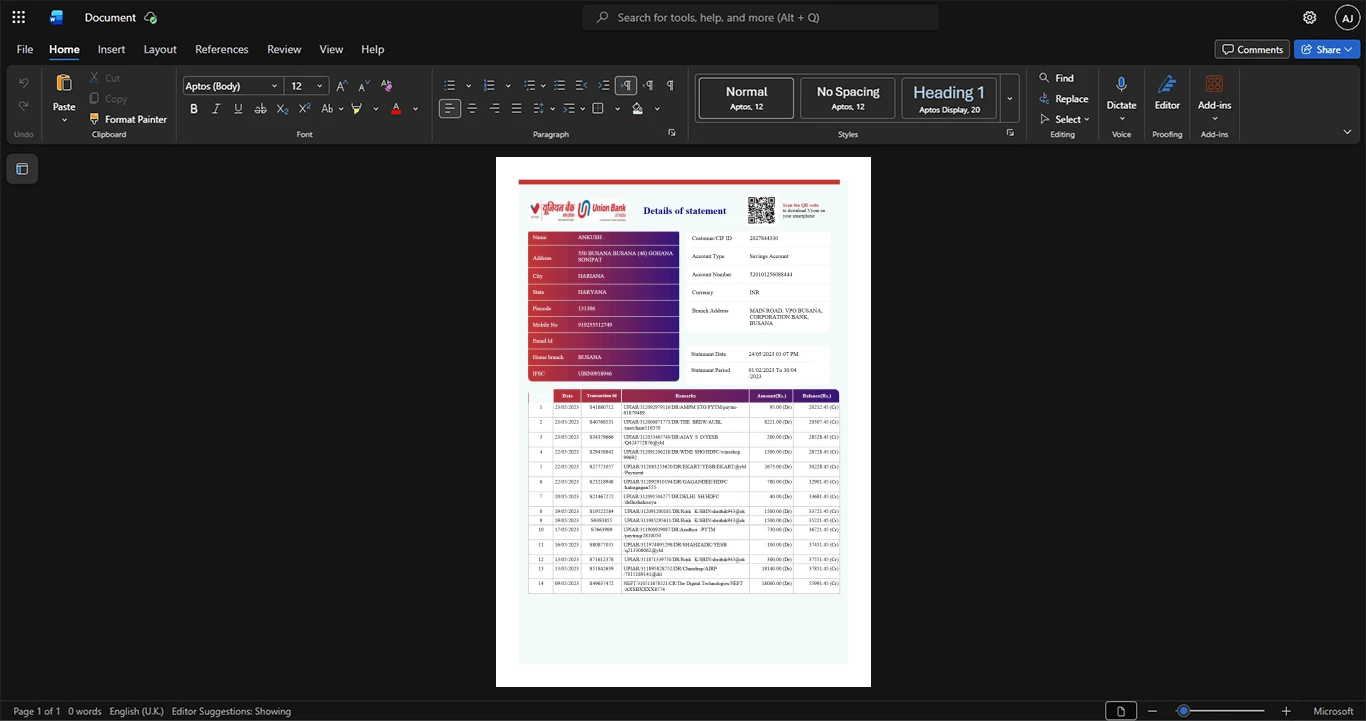Click the Paste clipboard icon
This screenshot has width=1366, height=721.
64,84
